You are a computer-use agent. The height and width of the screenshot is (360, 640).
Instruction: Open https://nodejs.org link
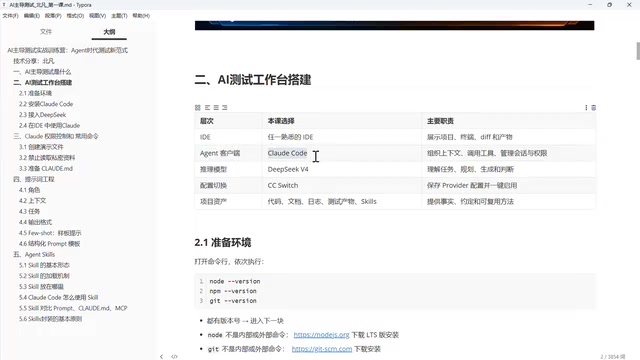coord(321,335)
